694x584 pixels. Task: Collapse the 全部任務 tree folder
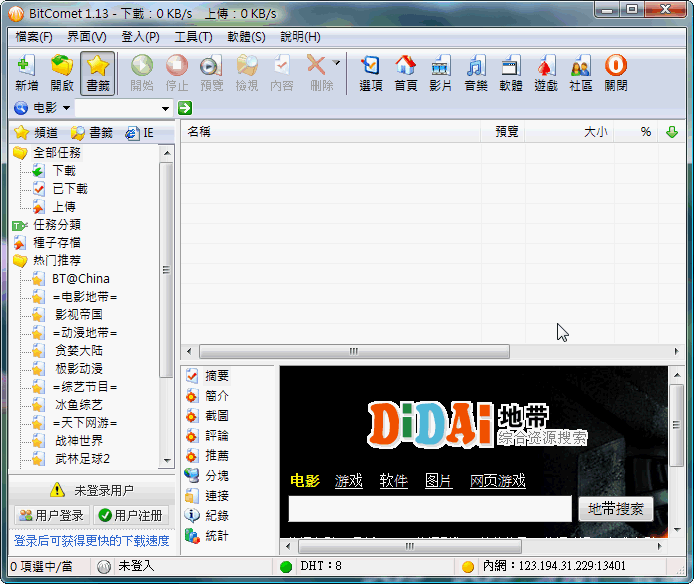click(x=20, y=153)
